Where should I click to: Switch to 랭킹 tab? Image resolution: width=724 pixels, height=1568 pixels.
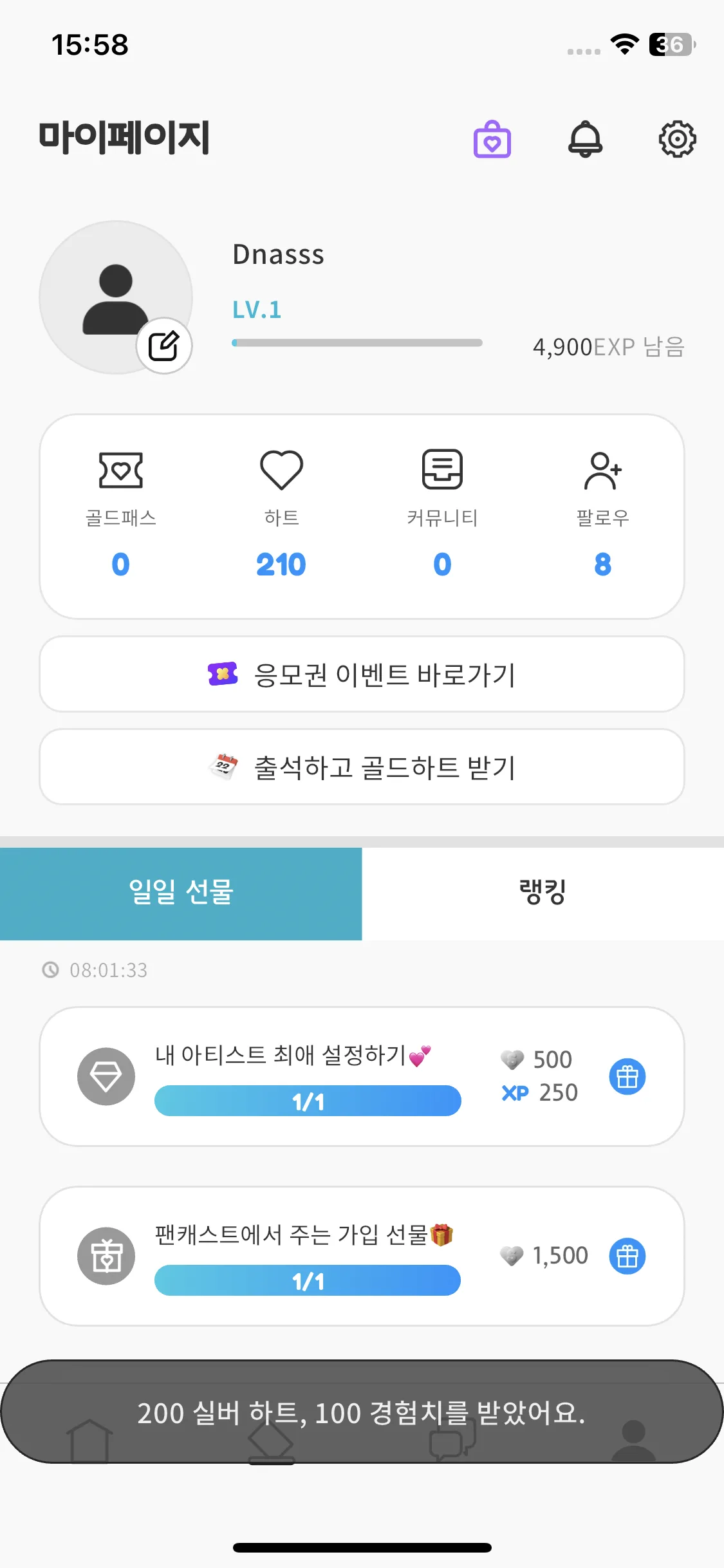pyautogui.click(x=543, y=893)
